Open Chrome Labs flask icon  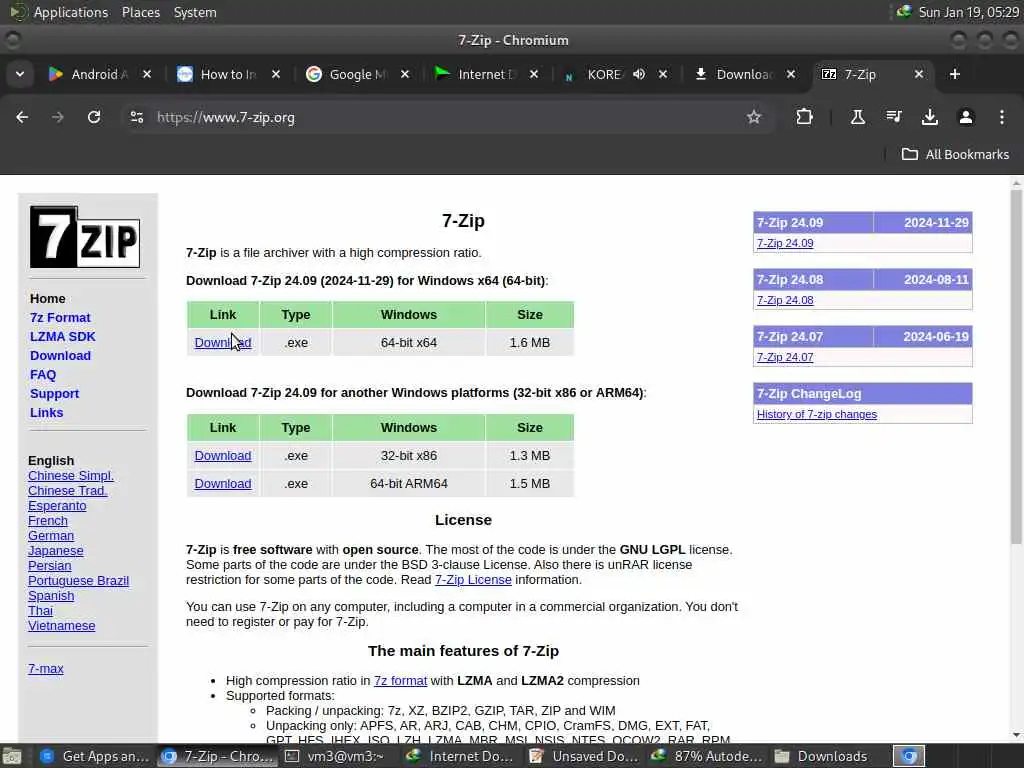[857, 117]
